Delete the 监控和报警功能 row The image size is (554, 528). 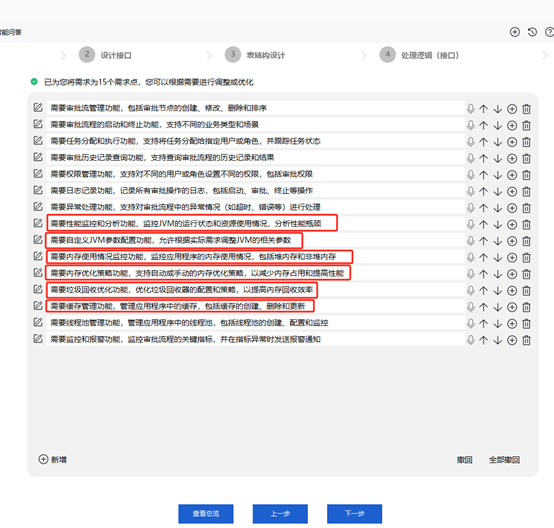[526, 340]
